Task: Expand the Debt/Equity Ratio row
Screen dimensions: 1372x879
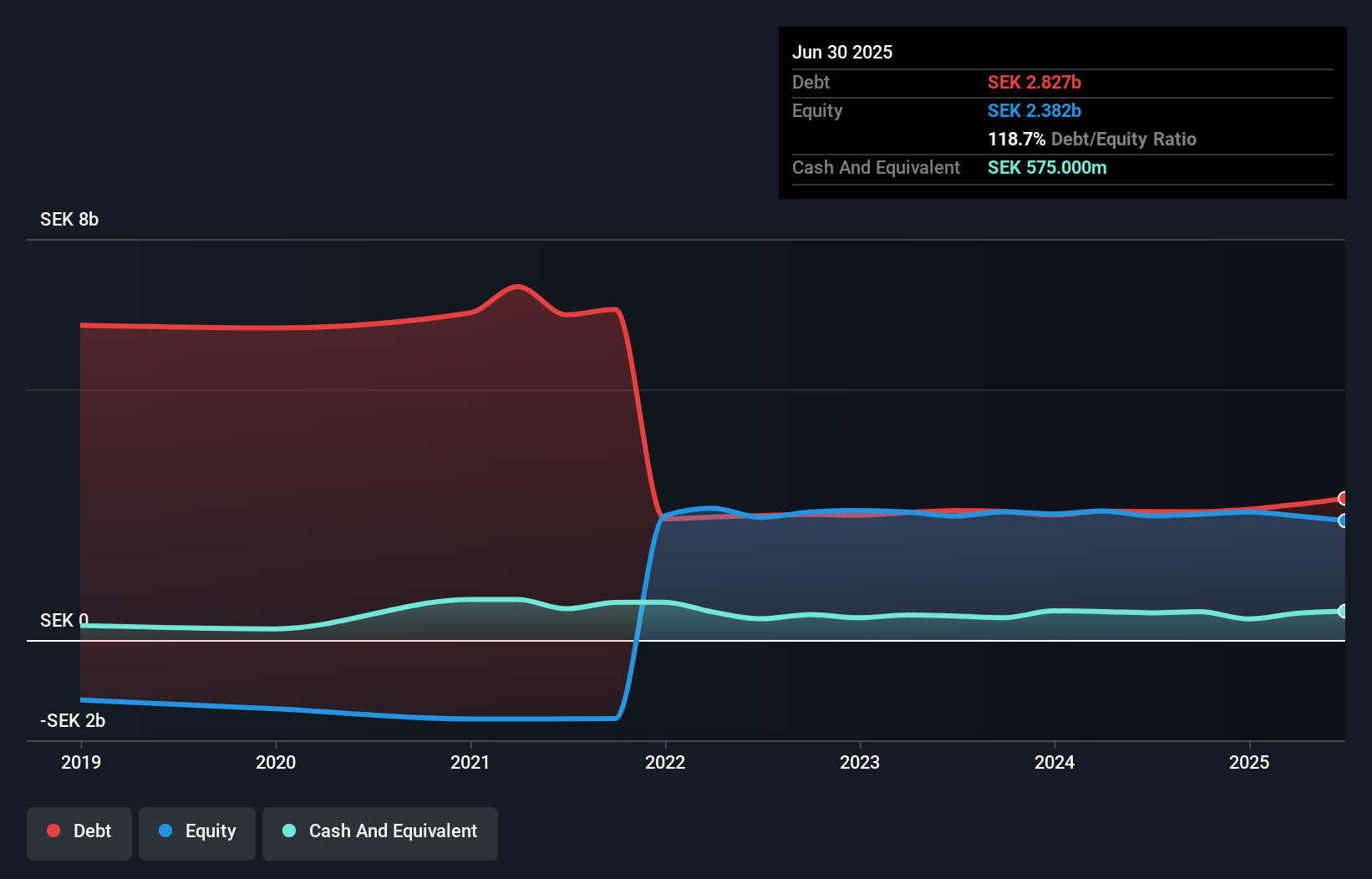Action: (1092, 139)
